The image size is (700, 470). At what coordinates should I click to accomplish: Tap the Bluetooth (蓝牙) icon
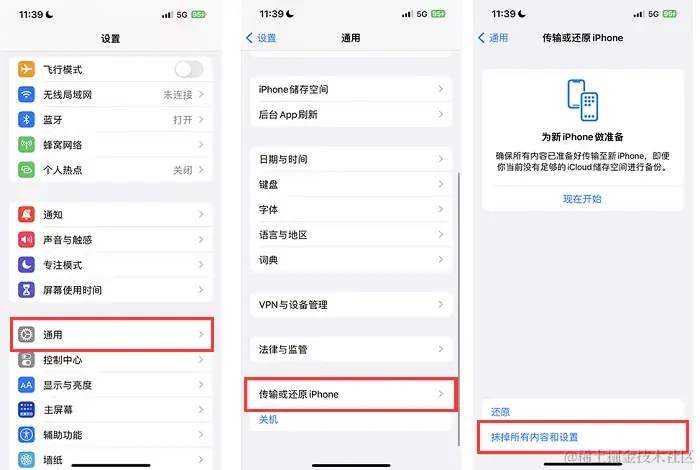tap(26, 120)
